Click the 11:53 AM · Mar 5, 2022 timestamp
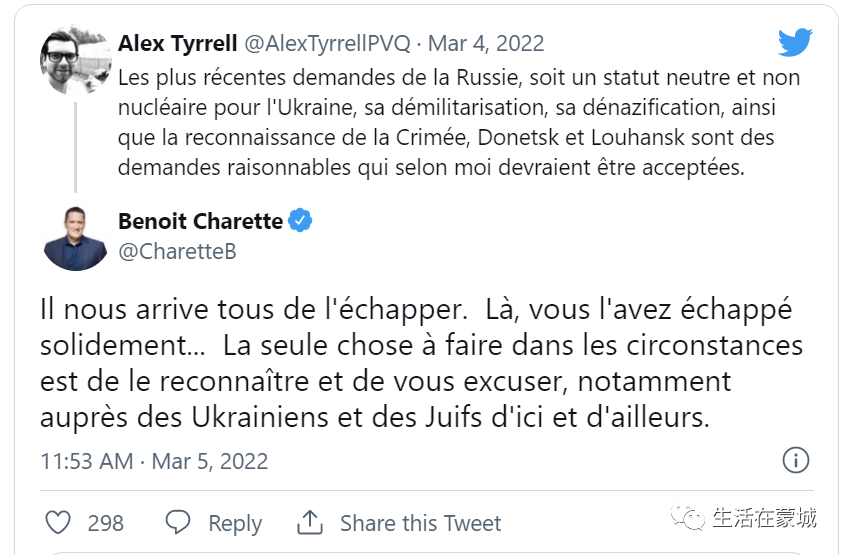 point(154,461)
